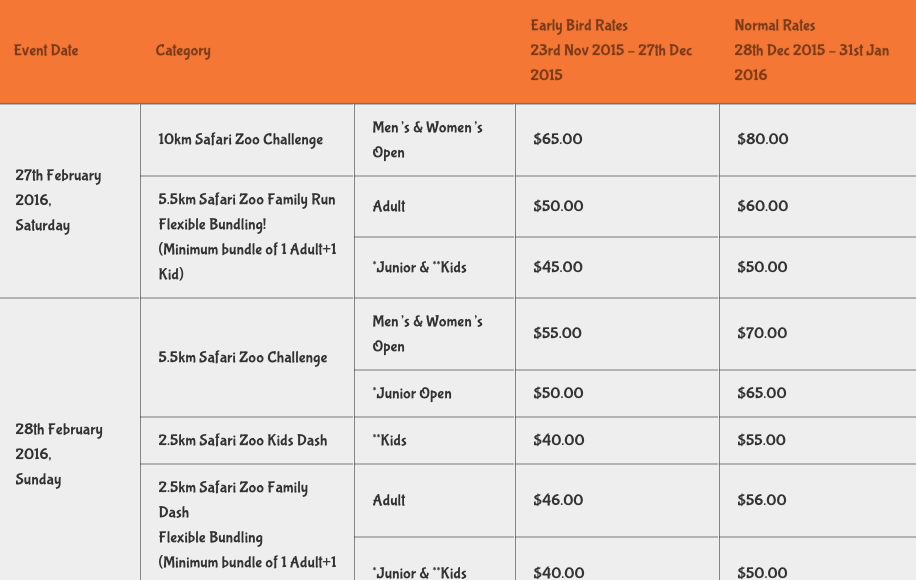This screenshot has height=580, width=916.
Task: Click the 5.5km Safari Zoo Challenge category
Action: (242, 357)
